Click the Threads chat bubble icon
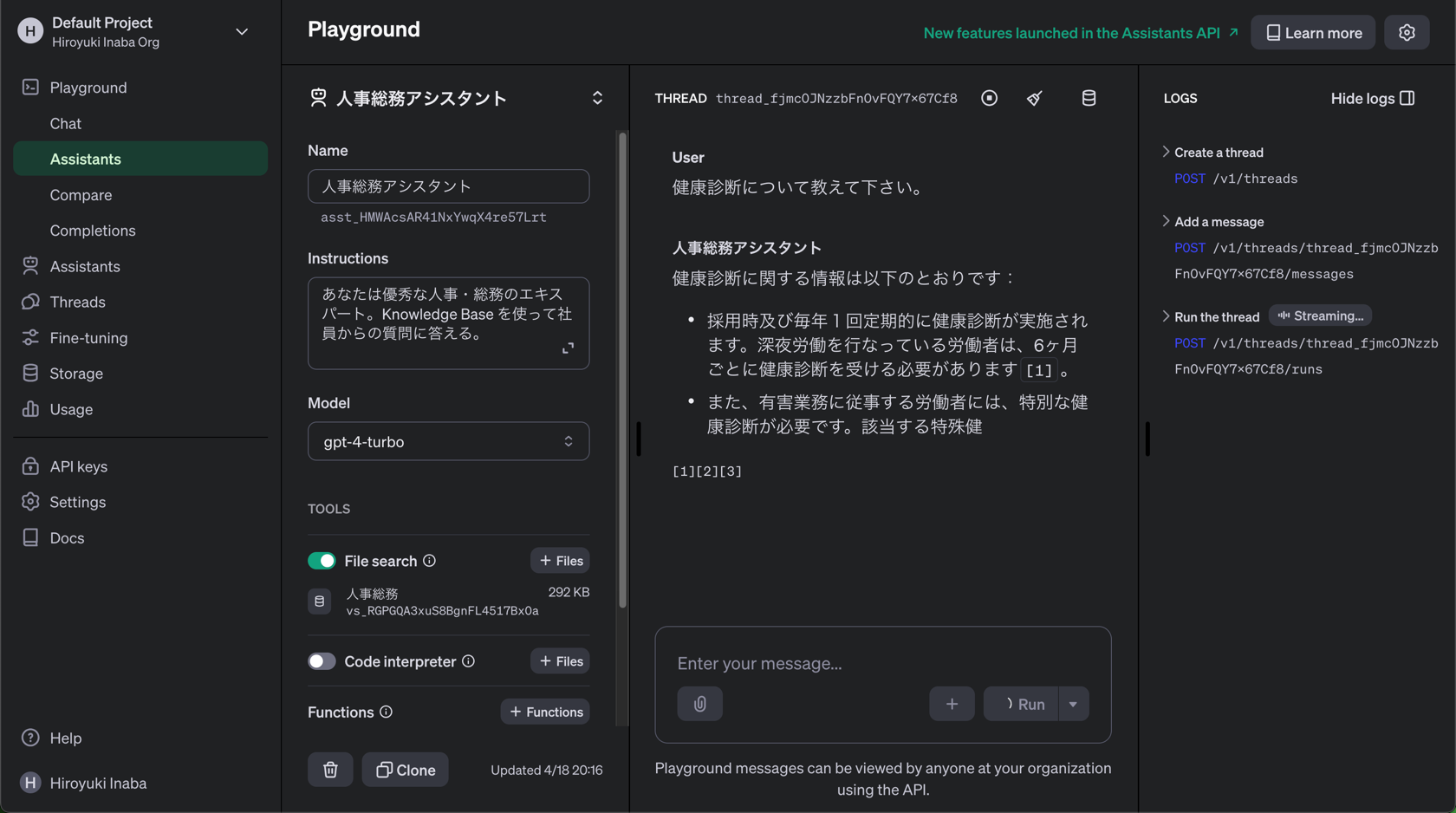Image resolution: width=1456 pixels, height=813 pixels. (x=30, y=302)
